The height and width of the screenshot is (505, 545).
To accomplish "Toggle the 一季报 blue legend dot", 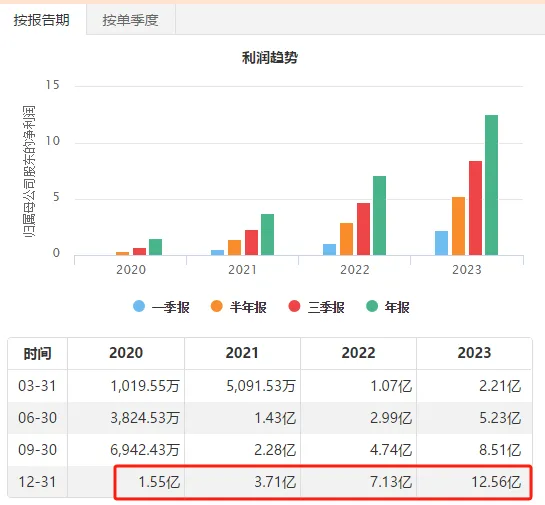I will pos(139,306).
